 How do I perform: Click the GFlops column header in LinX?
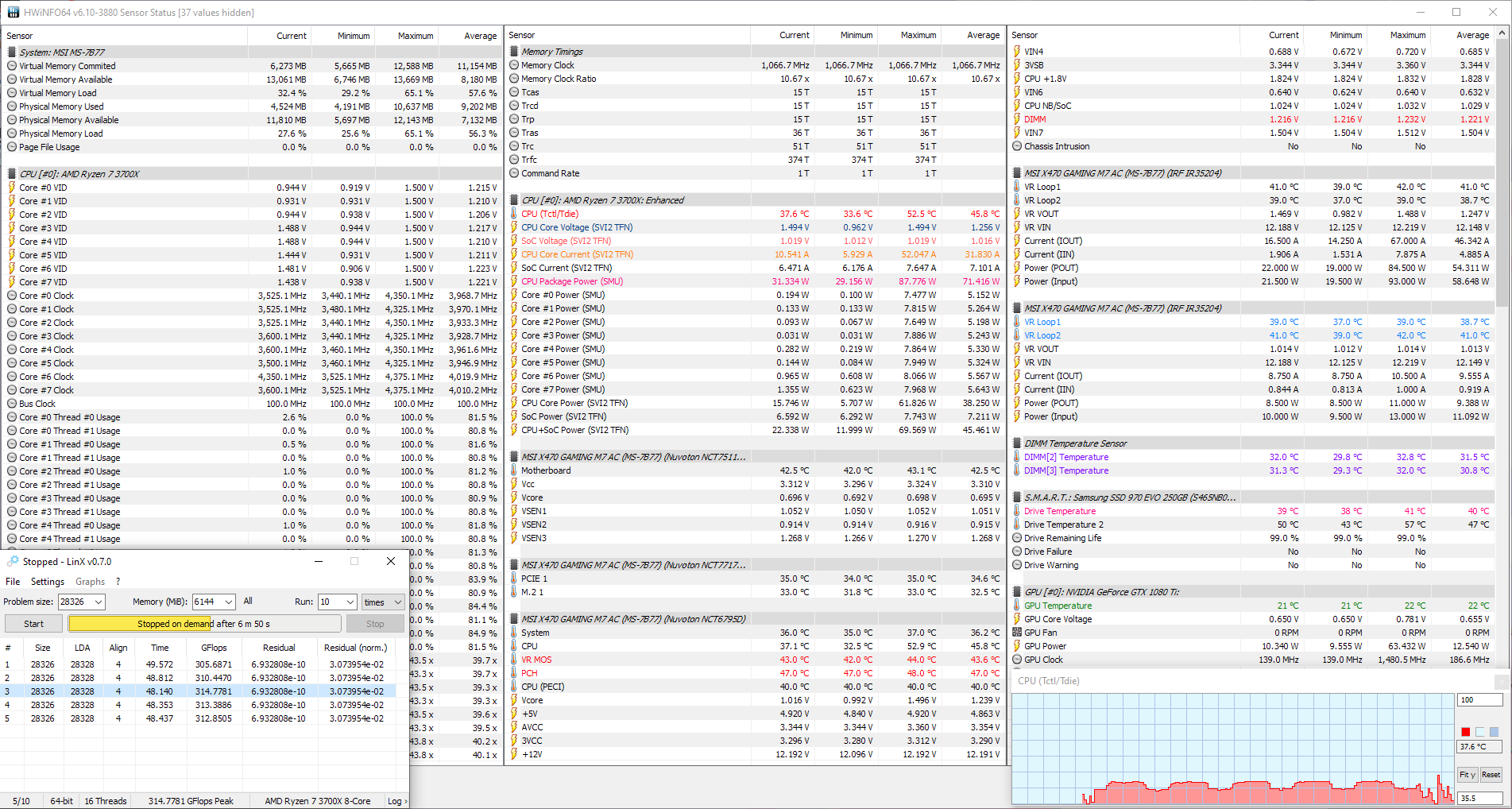click(x=214, y=648)
